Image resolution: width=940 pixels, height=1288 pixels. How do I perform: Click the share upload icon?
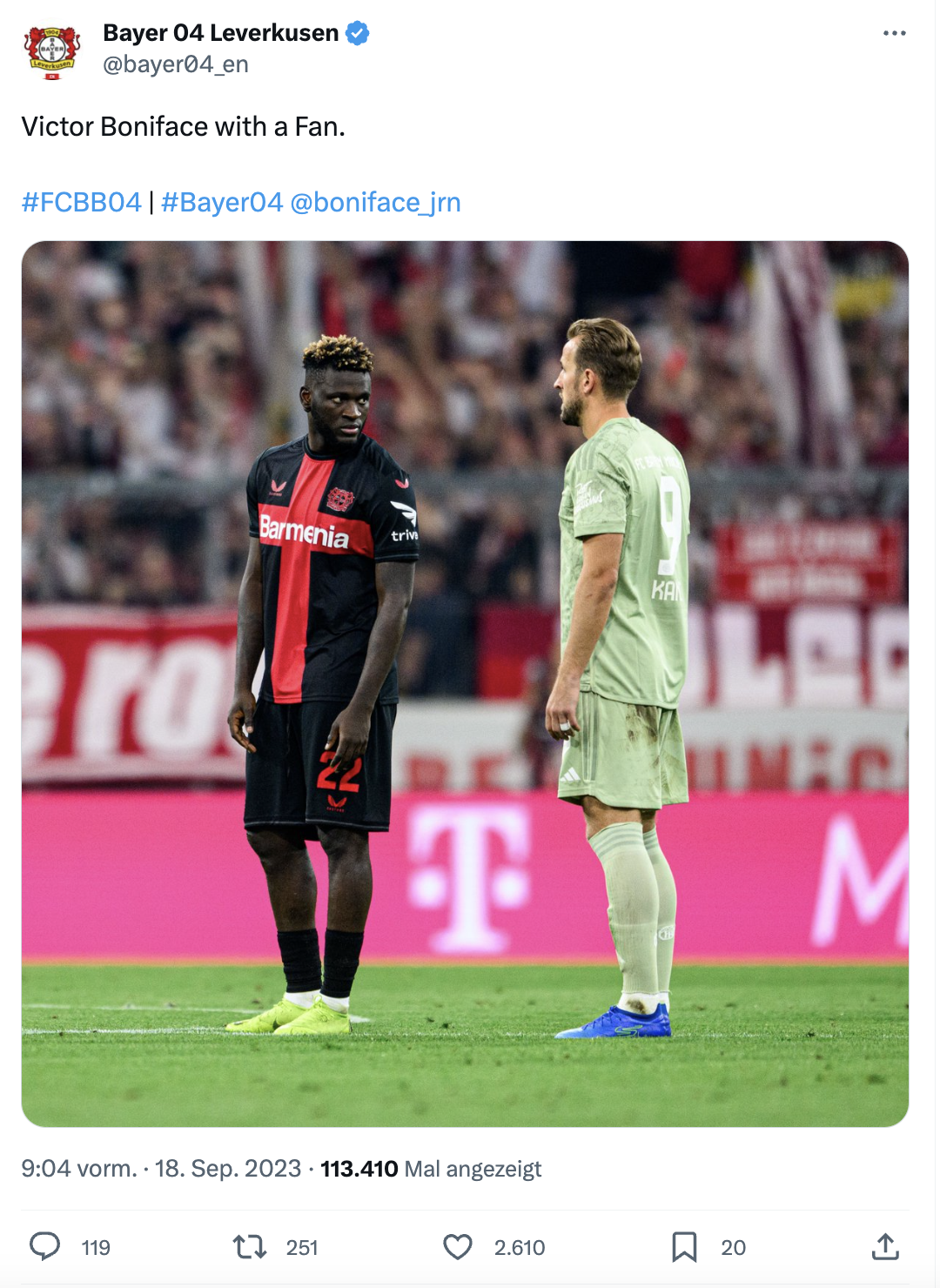(885, 1247)
